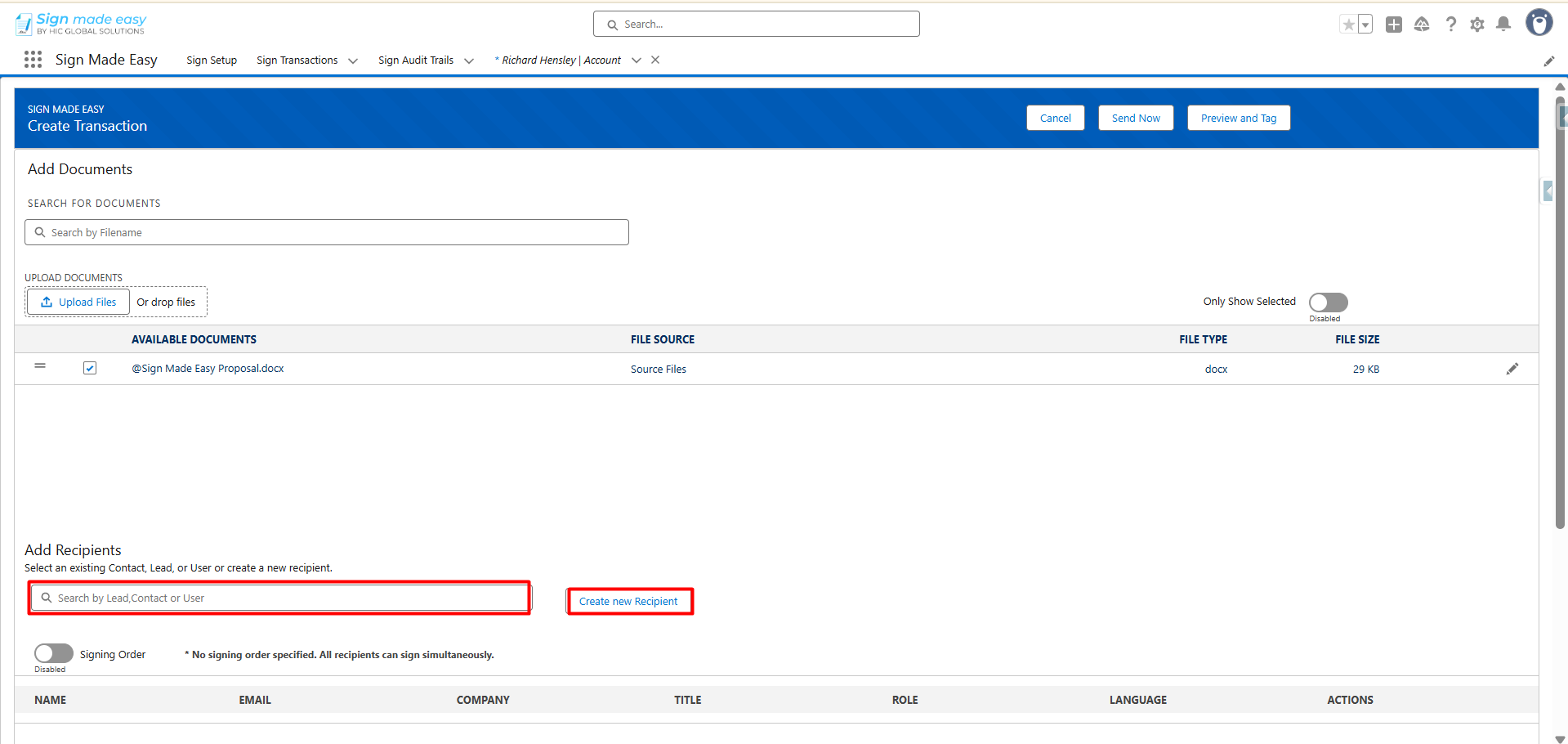Open the favorites list dropdown arrow

(x=1365, y=25)
